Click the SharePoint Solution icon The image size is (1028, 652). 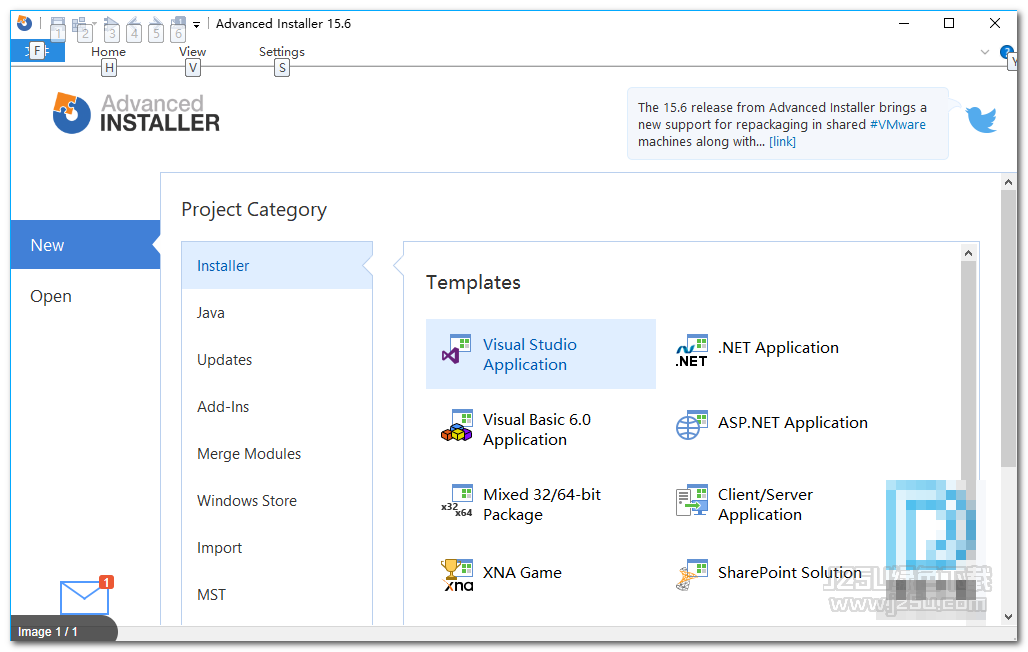[x=692, y=575]
